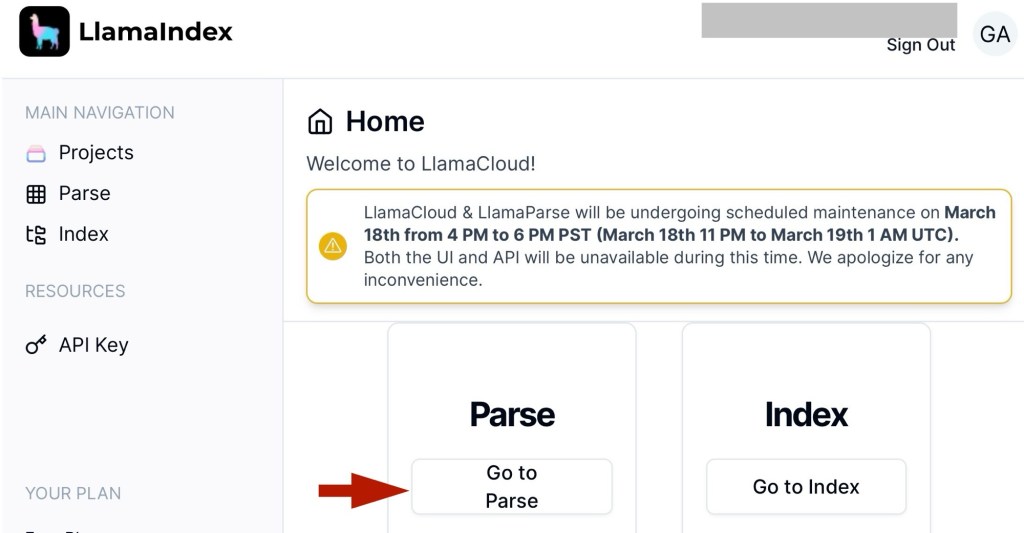Image resolution: width=1024 pixels, height=533 pixels.
Task: Click the Parse grid icon in sidebar
Action: [x=36, y=194]
